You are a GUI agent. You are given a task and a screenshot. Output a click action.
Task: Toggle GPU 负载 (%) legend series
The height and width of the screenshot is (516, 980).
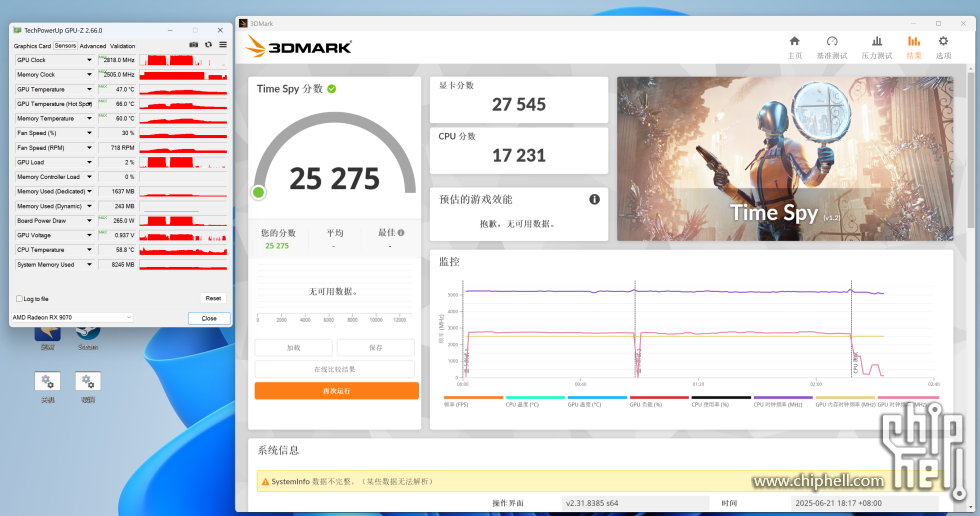(659, 401)
